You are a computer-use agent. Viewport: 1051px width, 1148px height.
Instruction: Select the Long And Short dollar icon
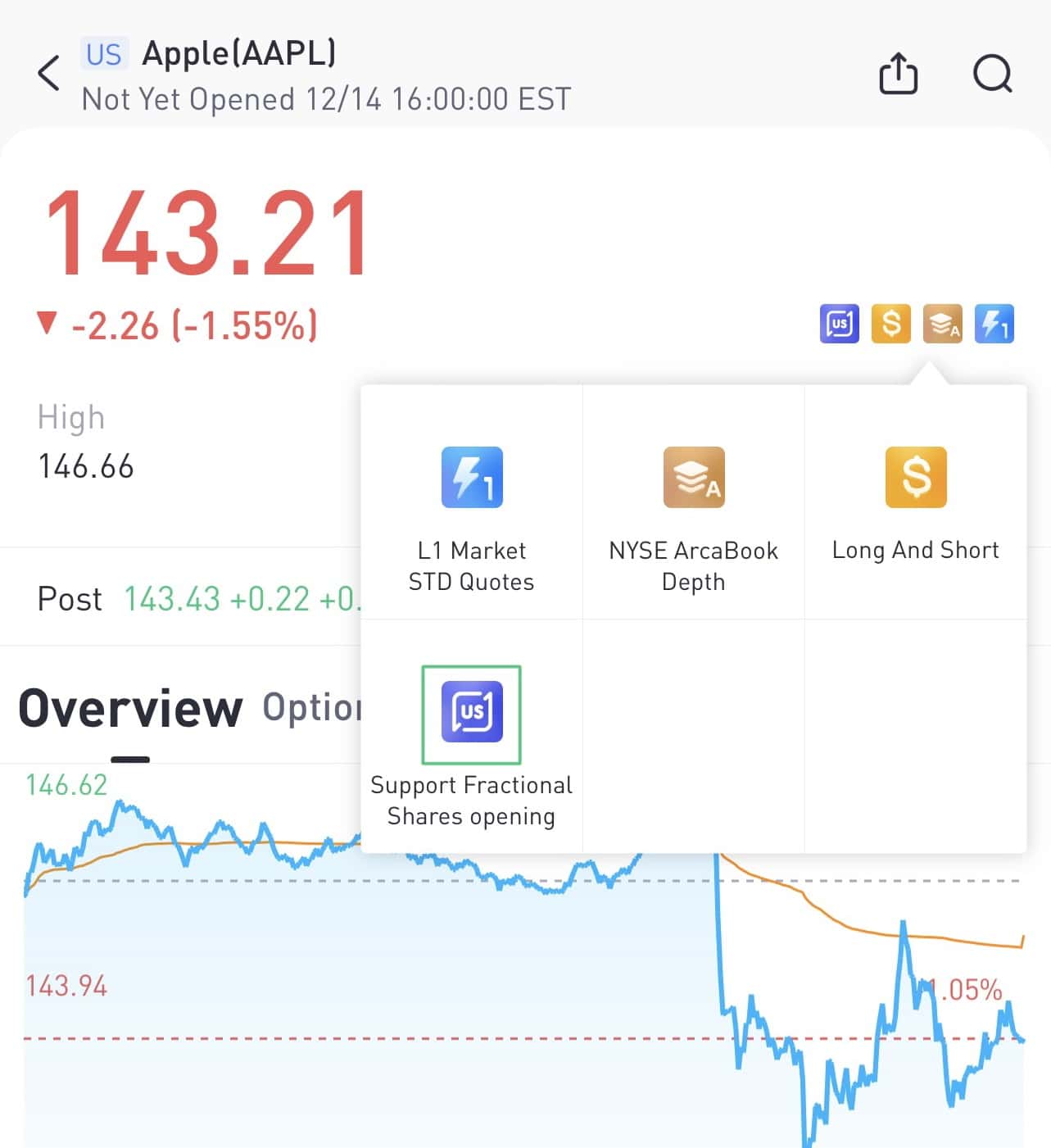pyautogui.click(x=916, y=477)
